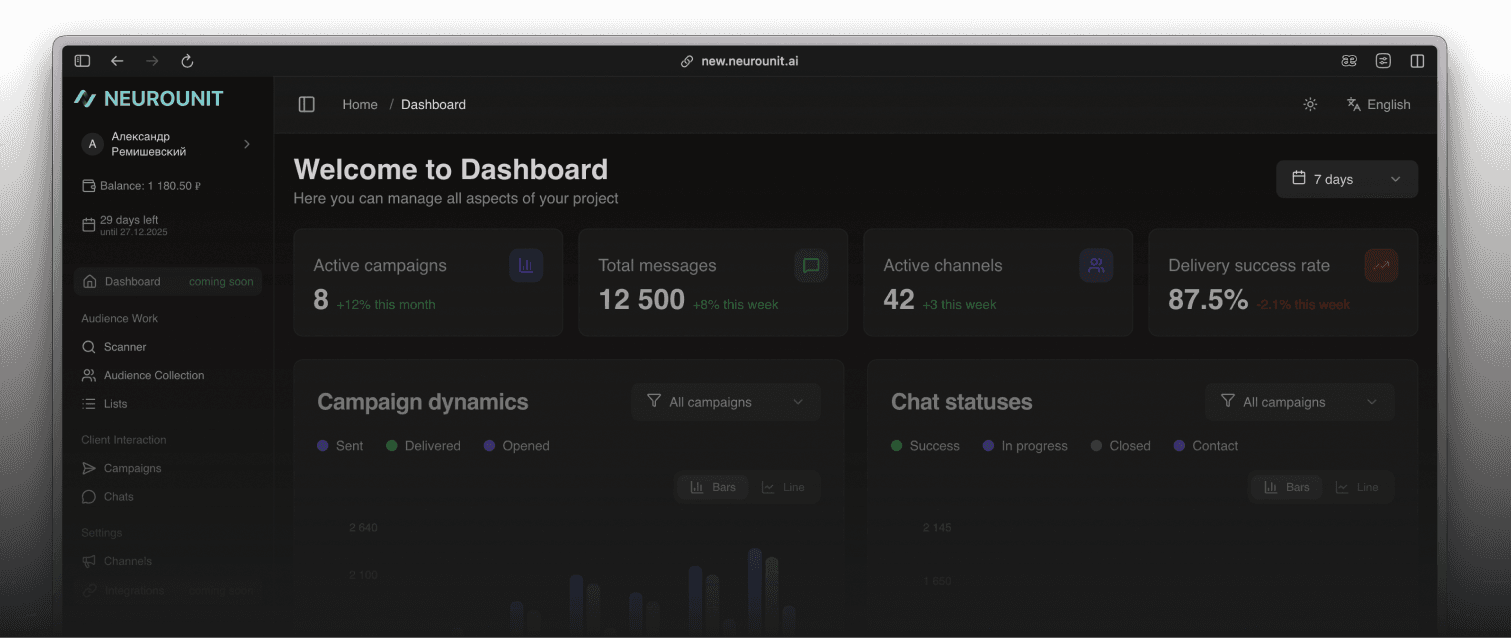Click the Active channels users icon
The image size is (1511, 638).
point(1095,265)
